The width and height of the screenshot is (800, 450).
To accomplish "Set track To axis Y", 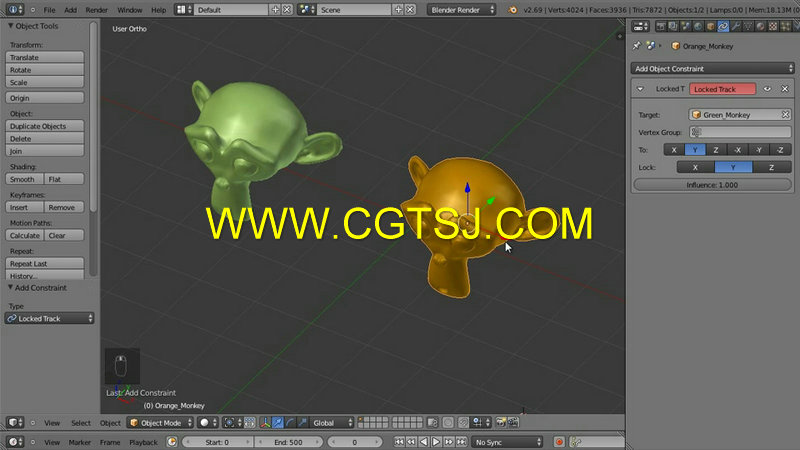I will pyautogui.click(x=695, y=150).
